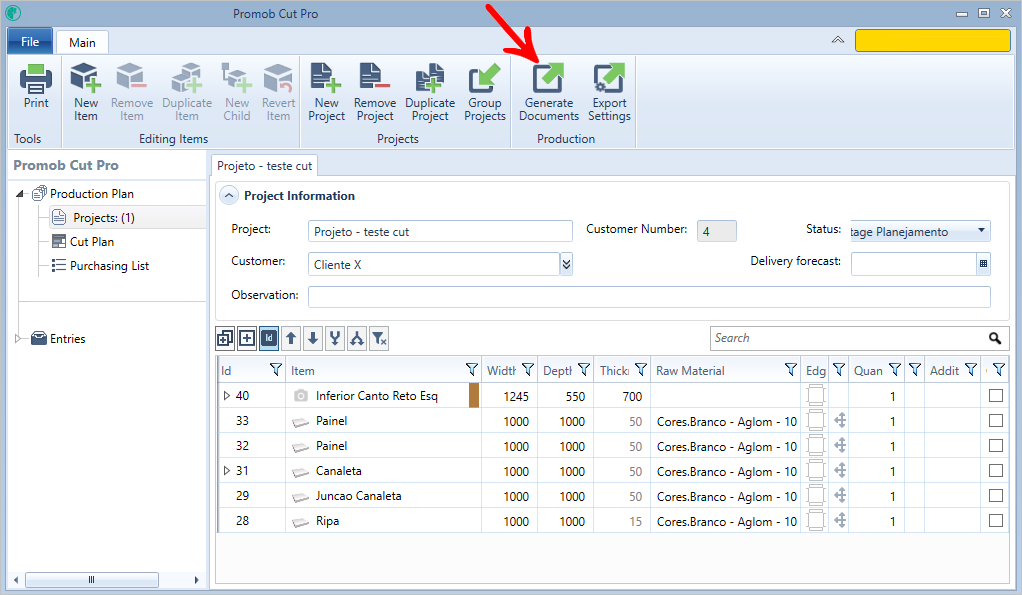Select Projects: (1) in the tree
This screenshot has height=595, width=1022.
(104, 218)
